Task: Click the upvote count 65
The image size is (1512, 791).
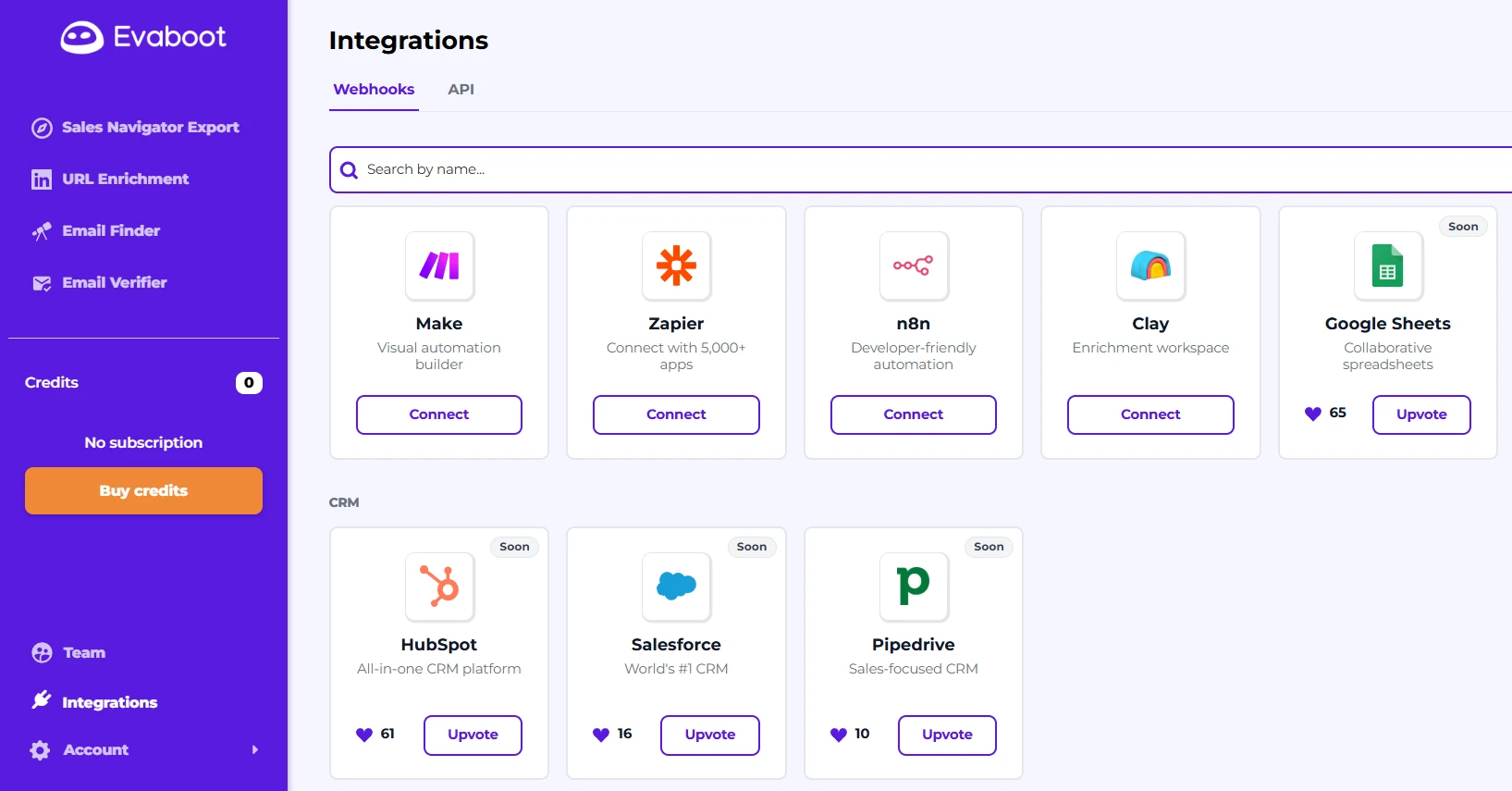Action: click(1338, 414)
